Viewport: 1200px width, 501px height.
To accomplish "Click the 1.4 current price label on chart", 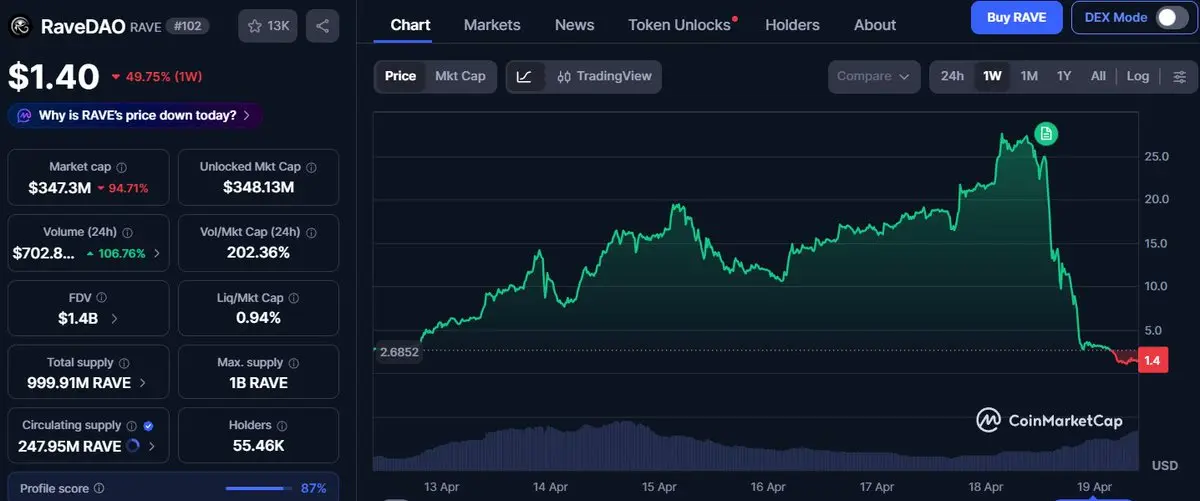I will coord(1151,361).
